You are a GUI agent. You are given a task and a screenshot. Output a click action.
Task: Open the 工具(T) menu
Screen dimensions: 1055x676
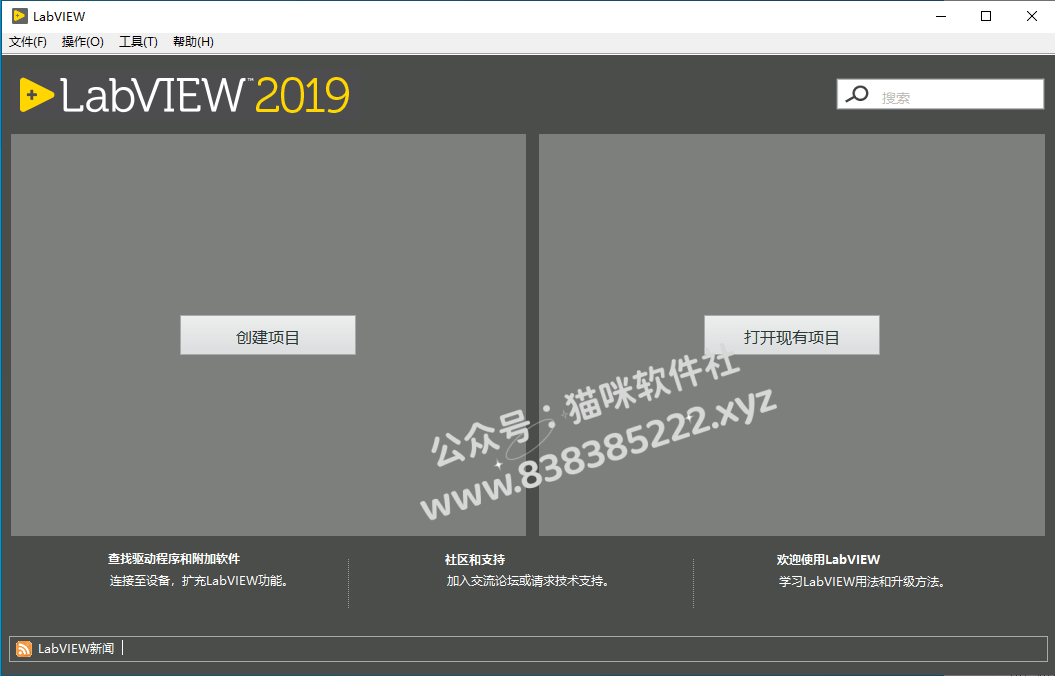point(138,42)
